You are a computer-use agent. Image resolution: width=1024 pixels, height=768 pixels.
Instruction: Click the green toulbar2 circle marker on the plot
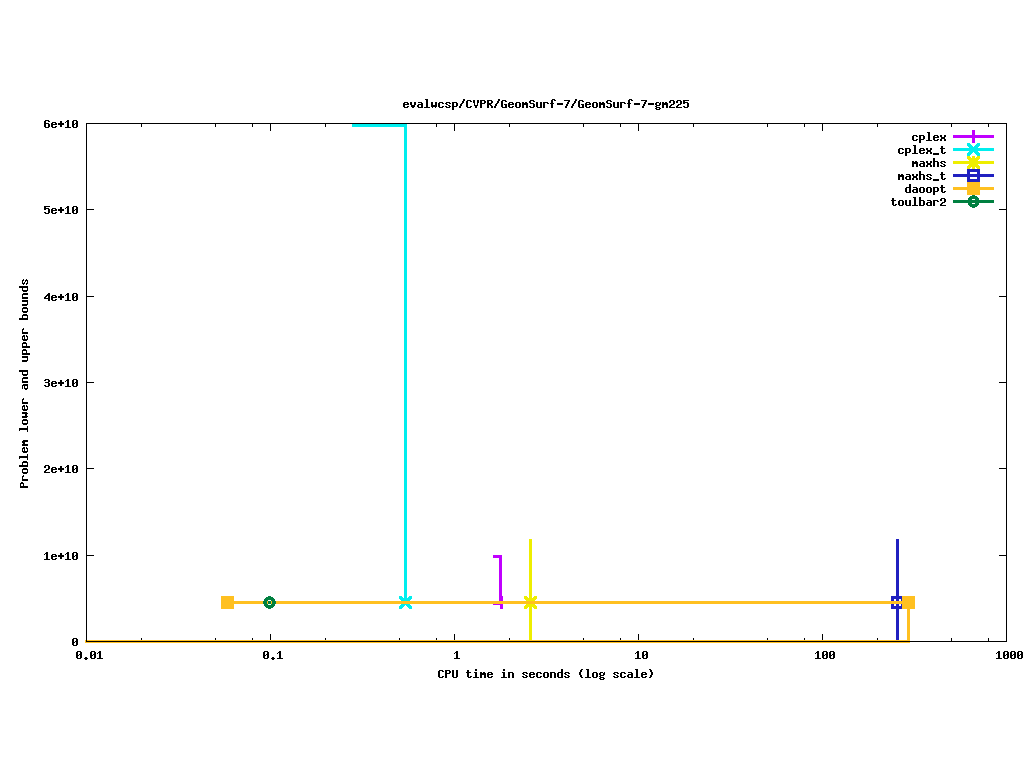269,602
